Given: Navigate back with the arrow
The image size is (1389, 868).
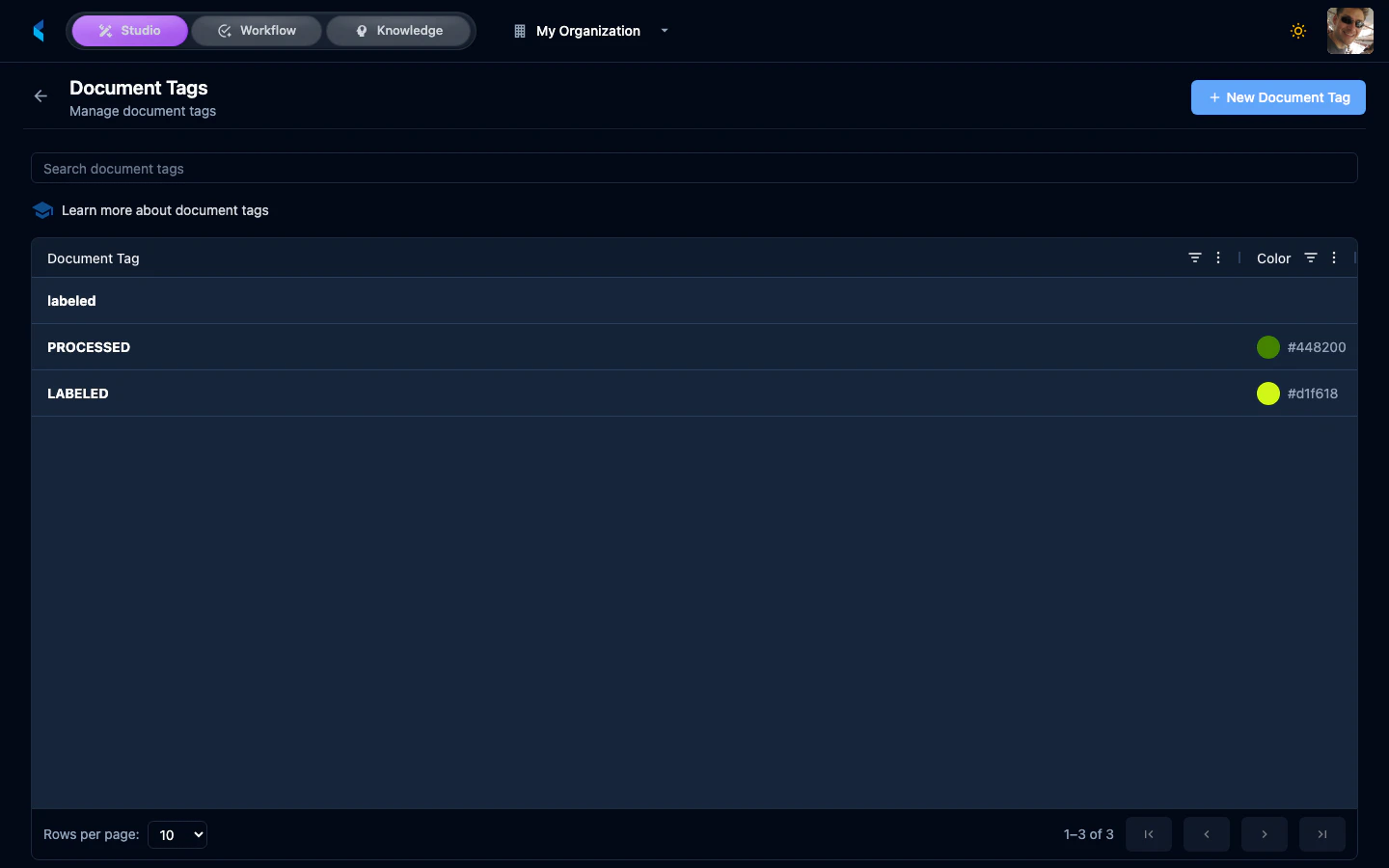Looking at the screenshot, I should [x=40, y=95].
